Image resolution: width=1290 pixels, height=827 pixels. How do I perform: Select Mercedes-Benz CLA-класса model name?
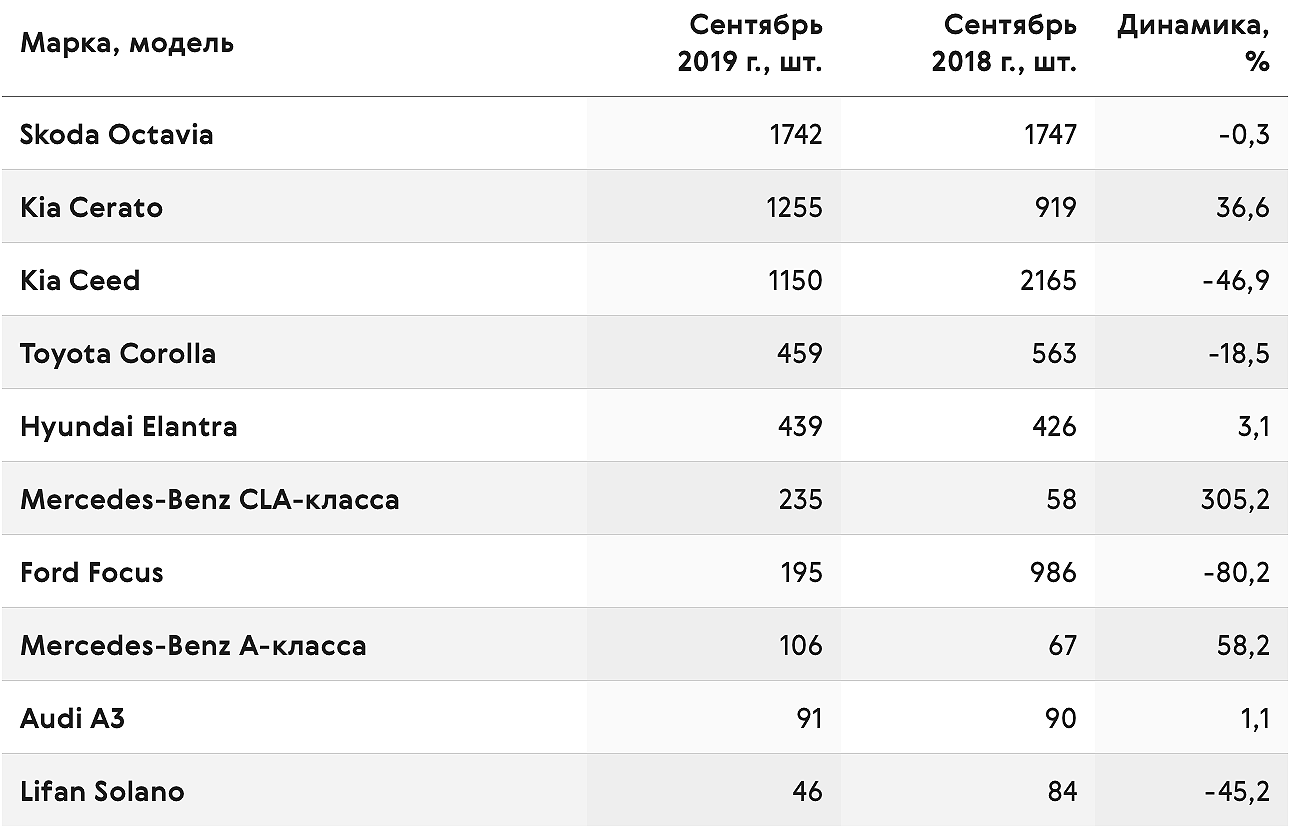[x=210, y=499]
